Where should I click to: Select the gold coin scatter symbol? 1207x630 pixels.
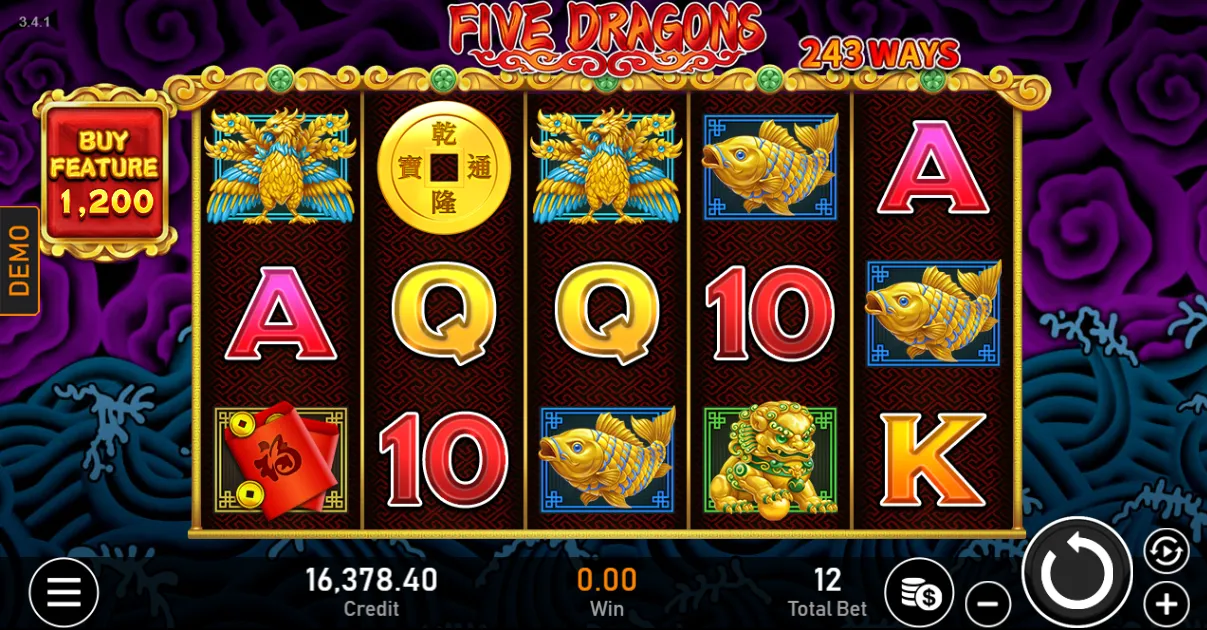(x=443, y=168)
